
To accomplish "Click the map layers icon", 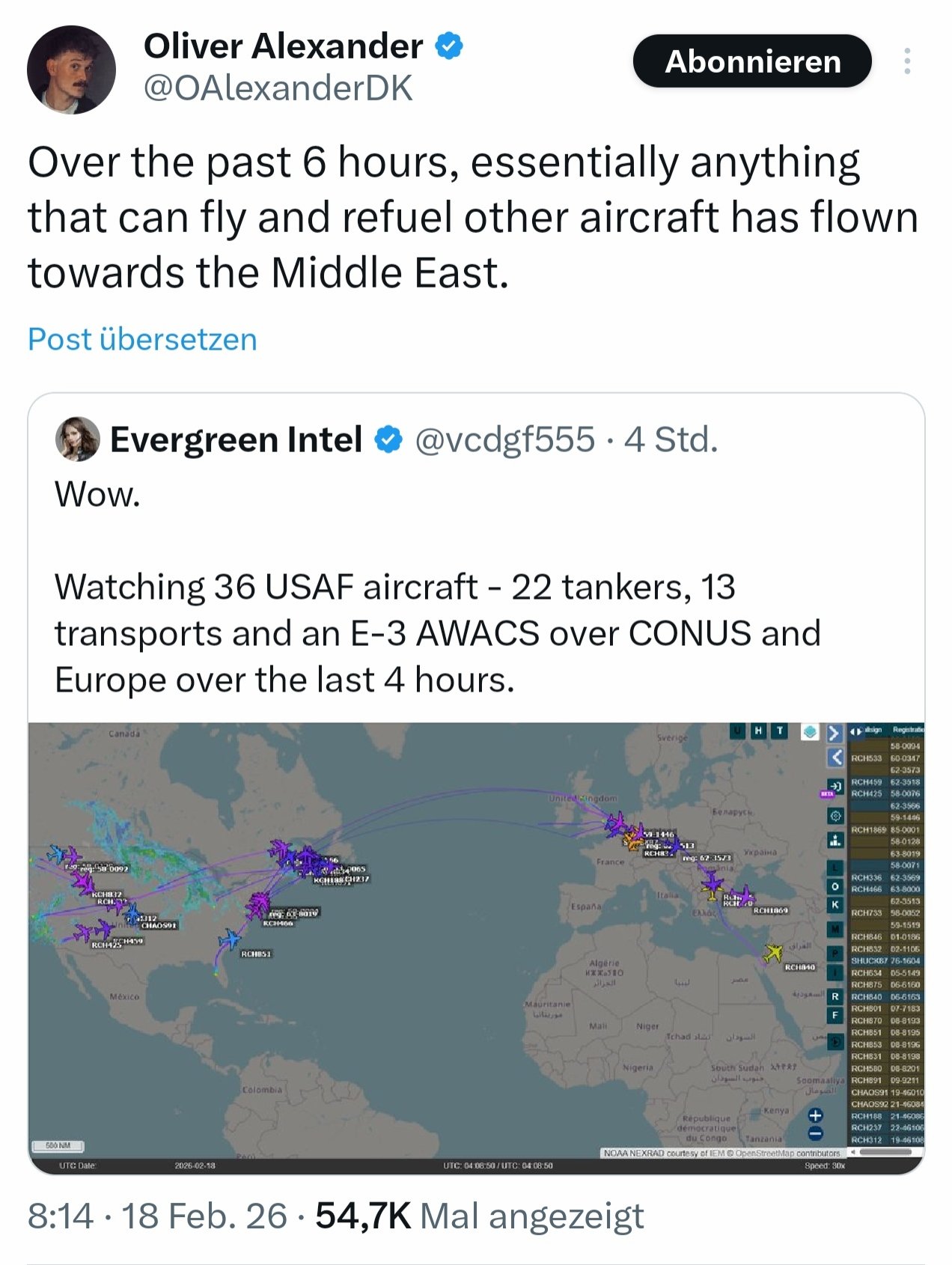I will [x=809, y=732].
